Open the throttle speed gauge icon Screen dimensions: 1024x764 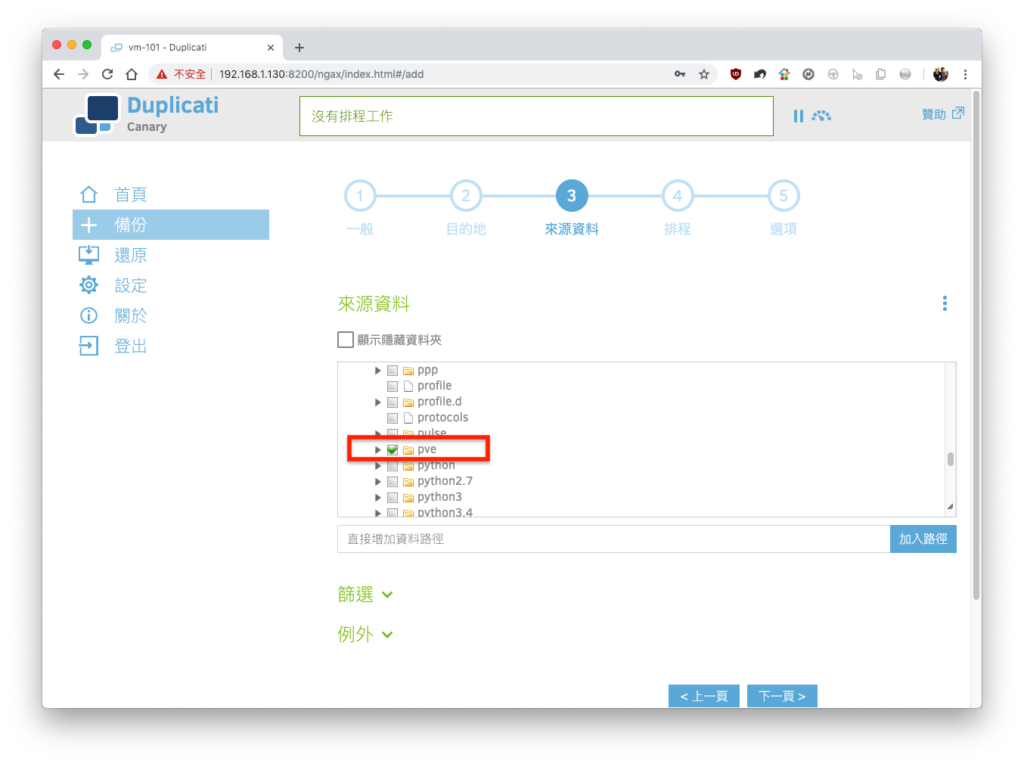click(822, 116)
